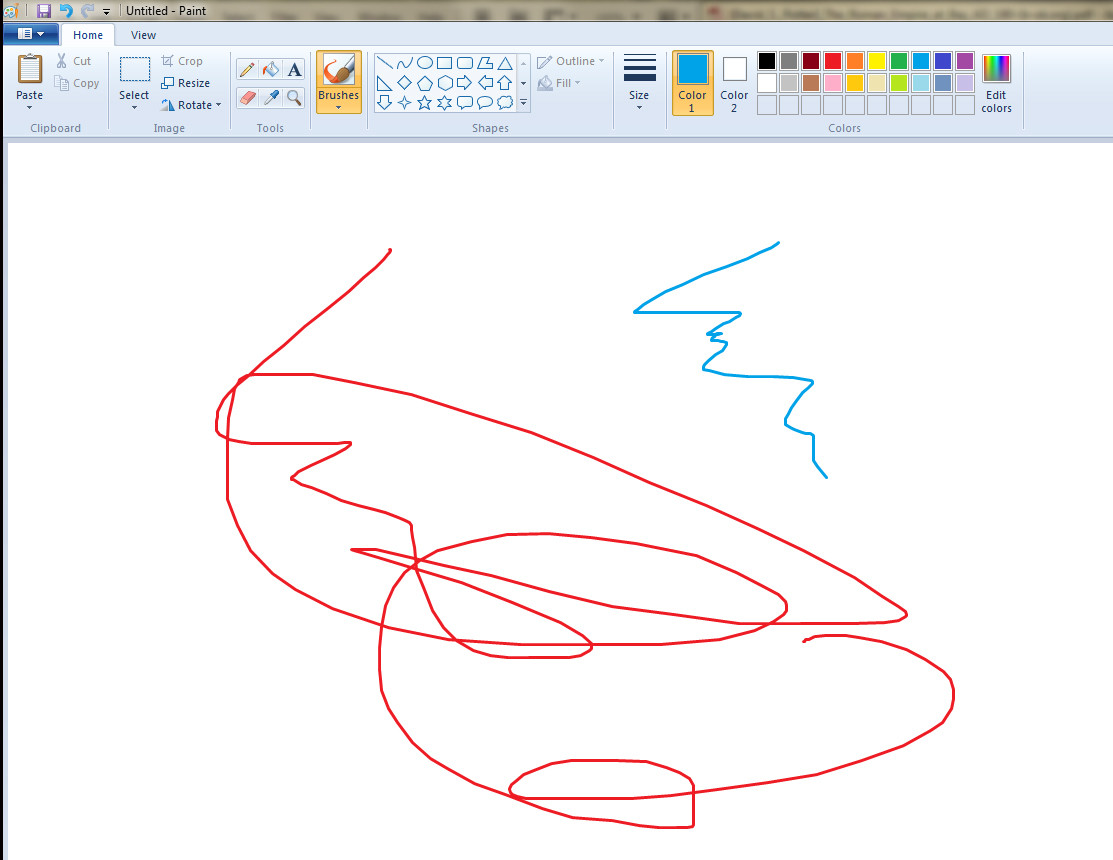Image resolution: width=1113 pixels, height=860 pixels.
Task: Select the Fill with color tool
Action: (270, 69)
